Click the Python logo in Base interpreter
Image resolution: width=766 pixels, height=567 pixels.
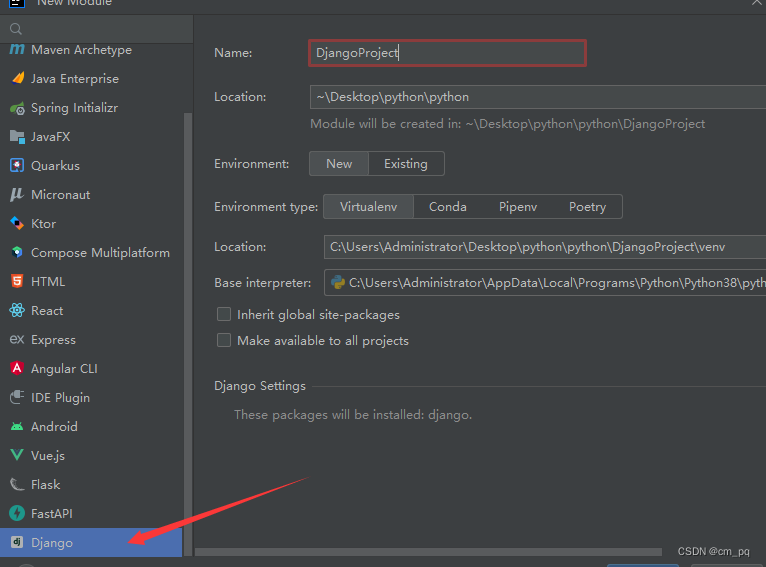(x=338, y=282)
